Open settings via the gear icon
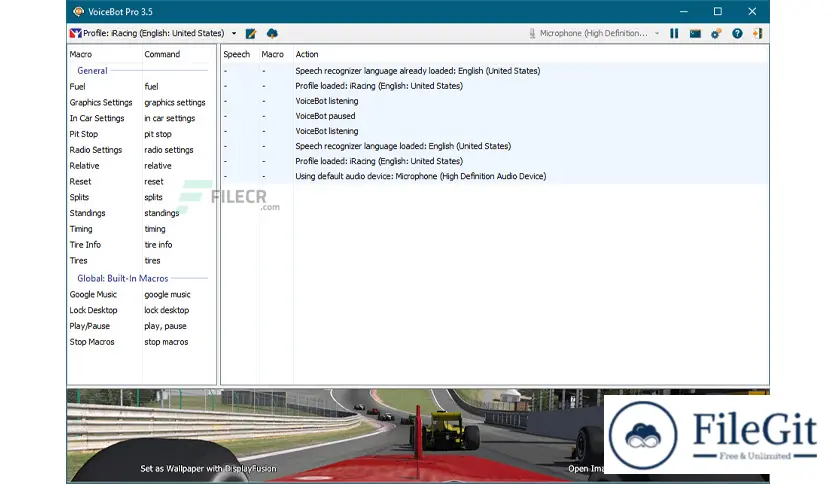The width and height of the screenshot is (836, 484). [716, 34]
